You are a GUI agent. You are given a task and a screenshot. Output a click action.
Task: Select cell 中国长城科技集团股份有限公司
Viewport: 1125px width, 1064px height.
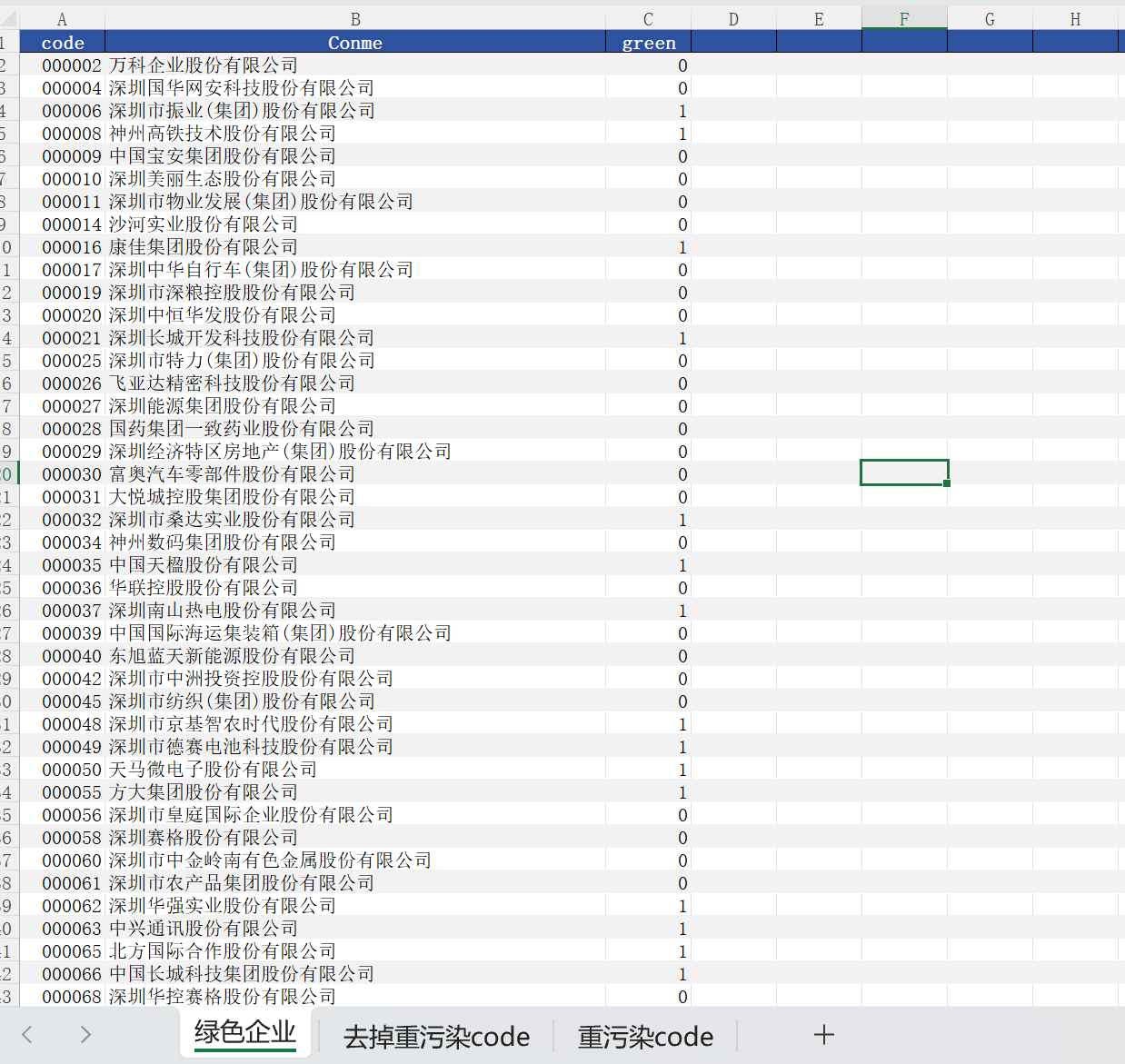(355, 973)
